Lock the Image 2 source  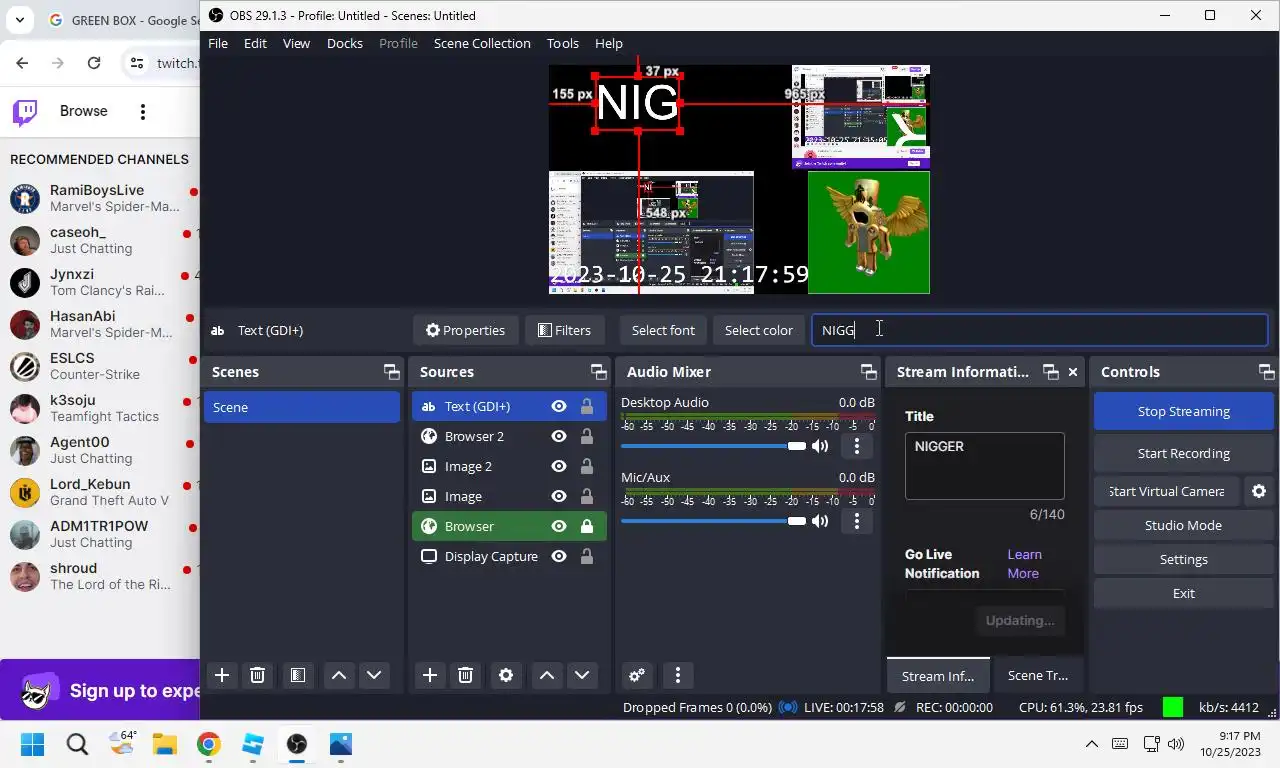pos(587,466)
